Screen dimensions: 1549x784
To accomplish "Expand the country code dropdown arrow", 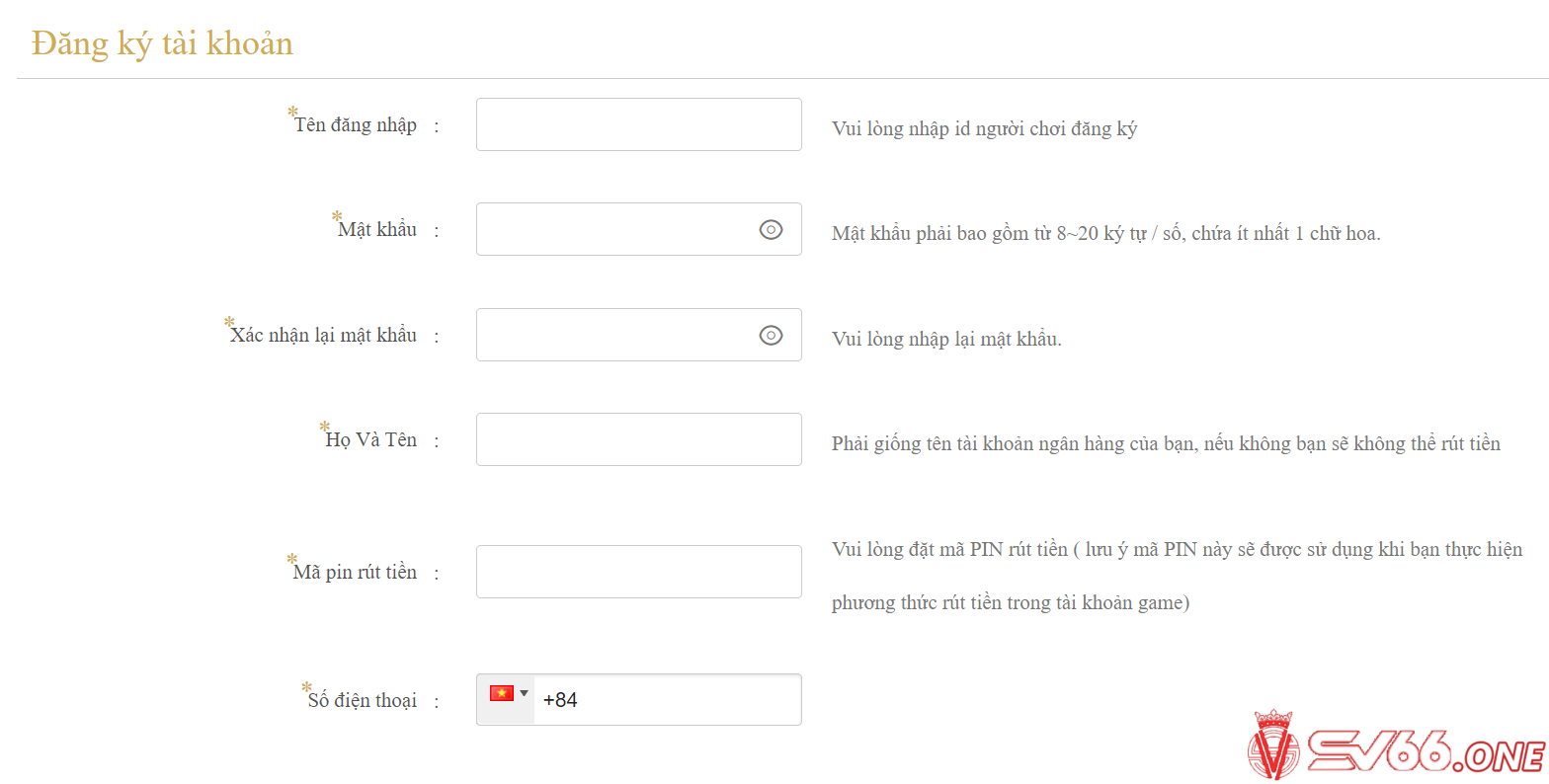I will point(525,693).
